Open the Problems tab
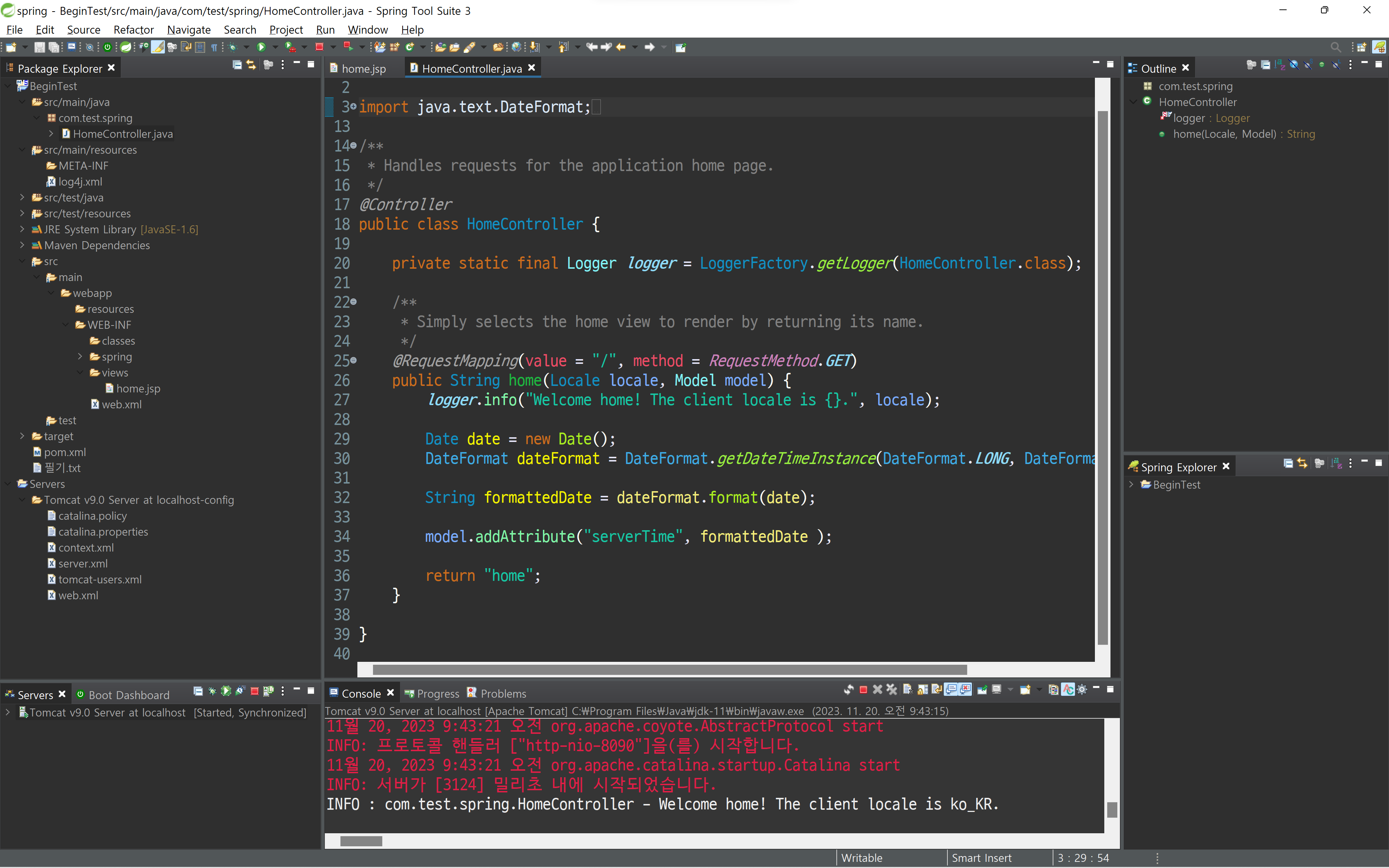Viewport: 1389px width, 868px height. (497, 693)
